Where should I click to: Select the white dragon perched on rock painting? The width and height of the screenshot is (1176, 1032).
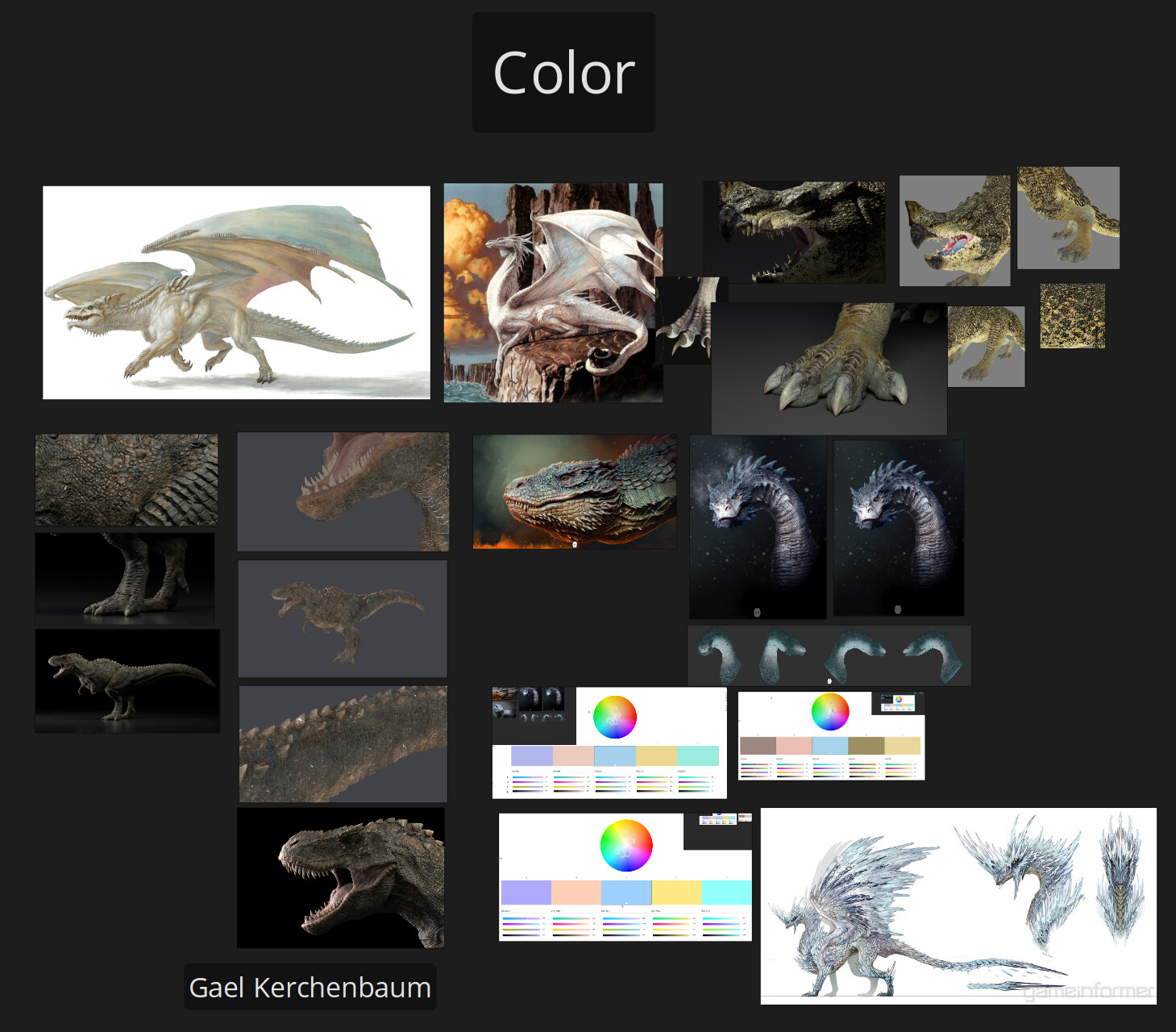(x=553, y=293)
